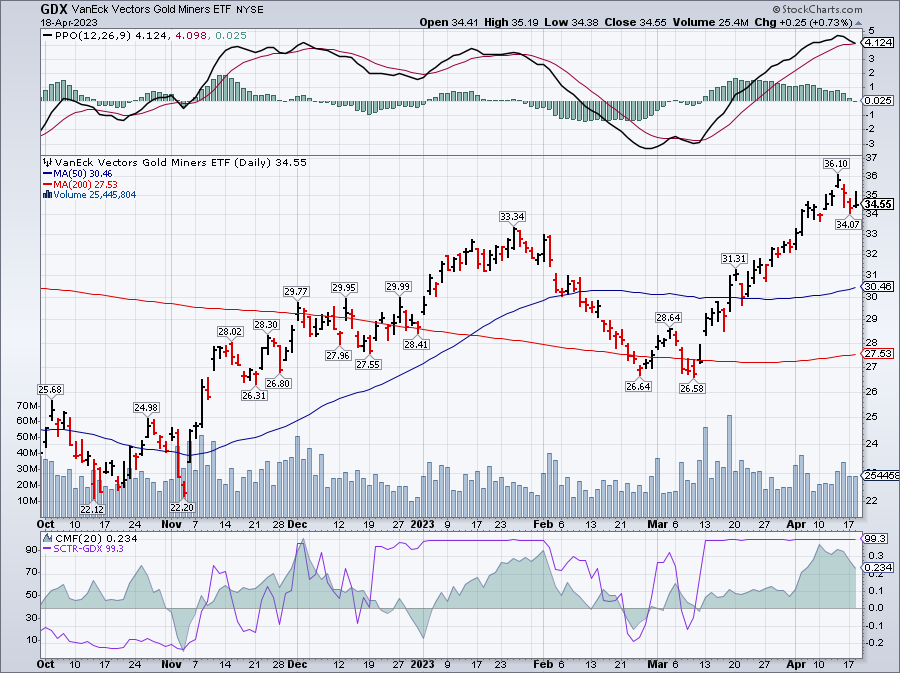Click the 22.20 low price annotation
The image size is (900, 673).
(x=182, y=507)
